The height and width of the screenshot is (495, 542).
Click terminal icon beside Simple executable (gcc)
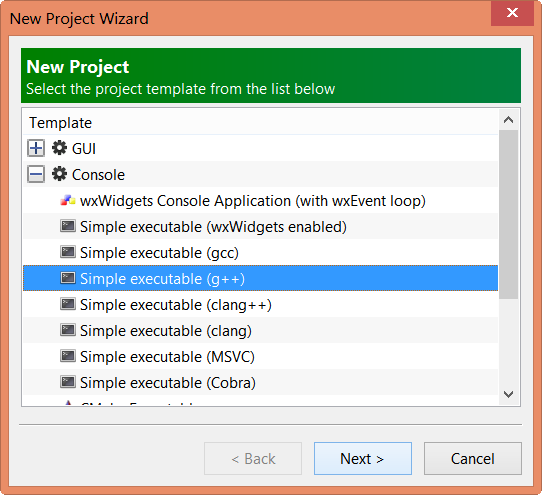point(68,252)
